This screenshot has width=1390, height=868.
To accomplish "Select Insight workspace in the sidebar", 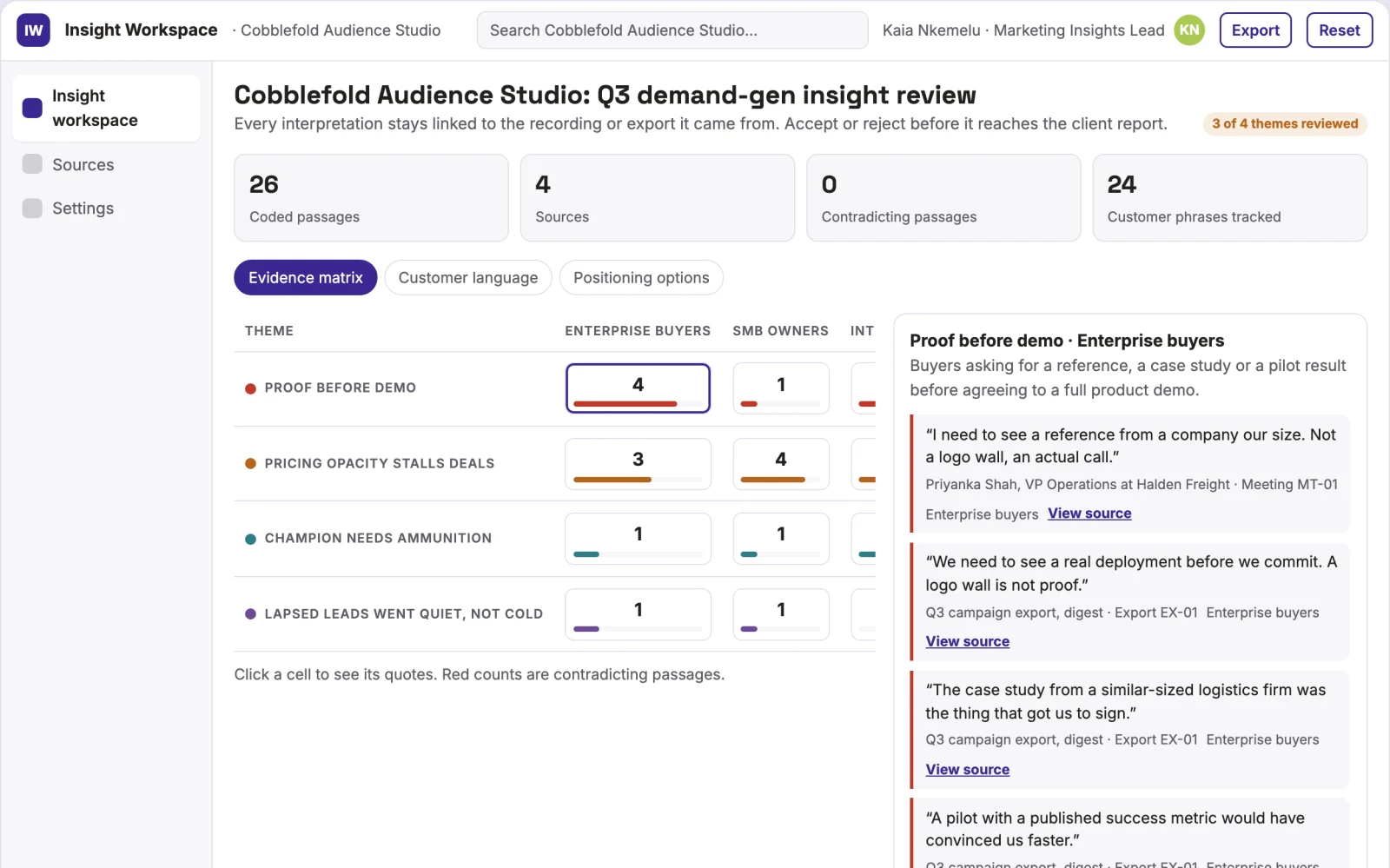I will [107, 108].
